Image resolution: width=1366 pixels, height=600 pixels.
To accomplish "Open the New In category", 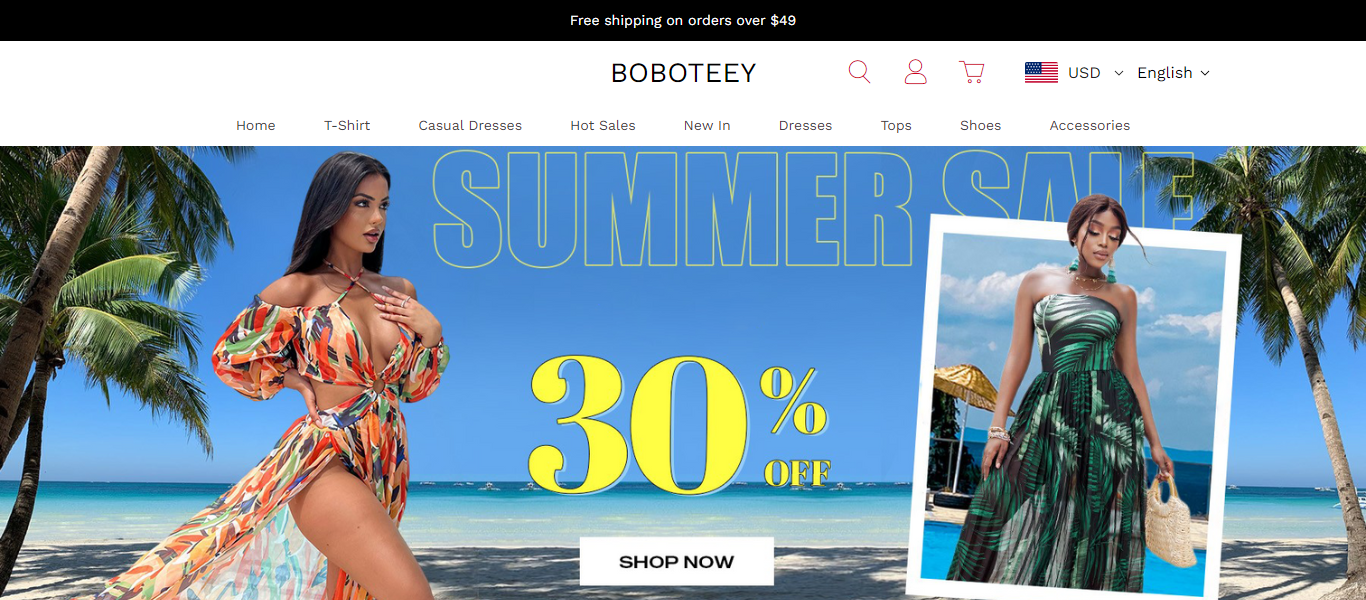I will pos(707,125).
